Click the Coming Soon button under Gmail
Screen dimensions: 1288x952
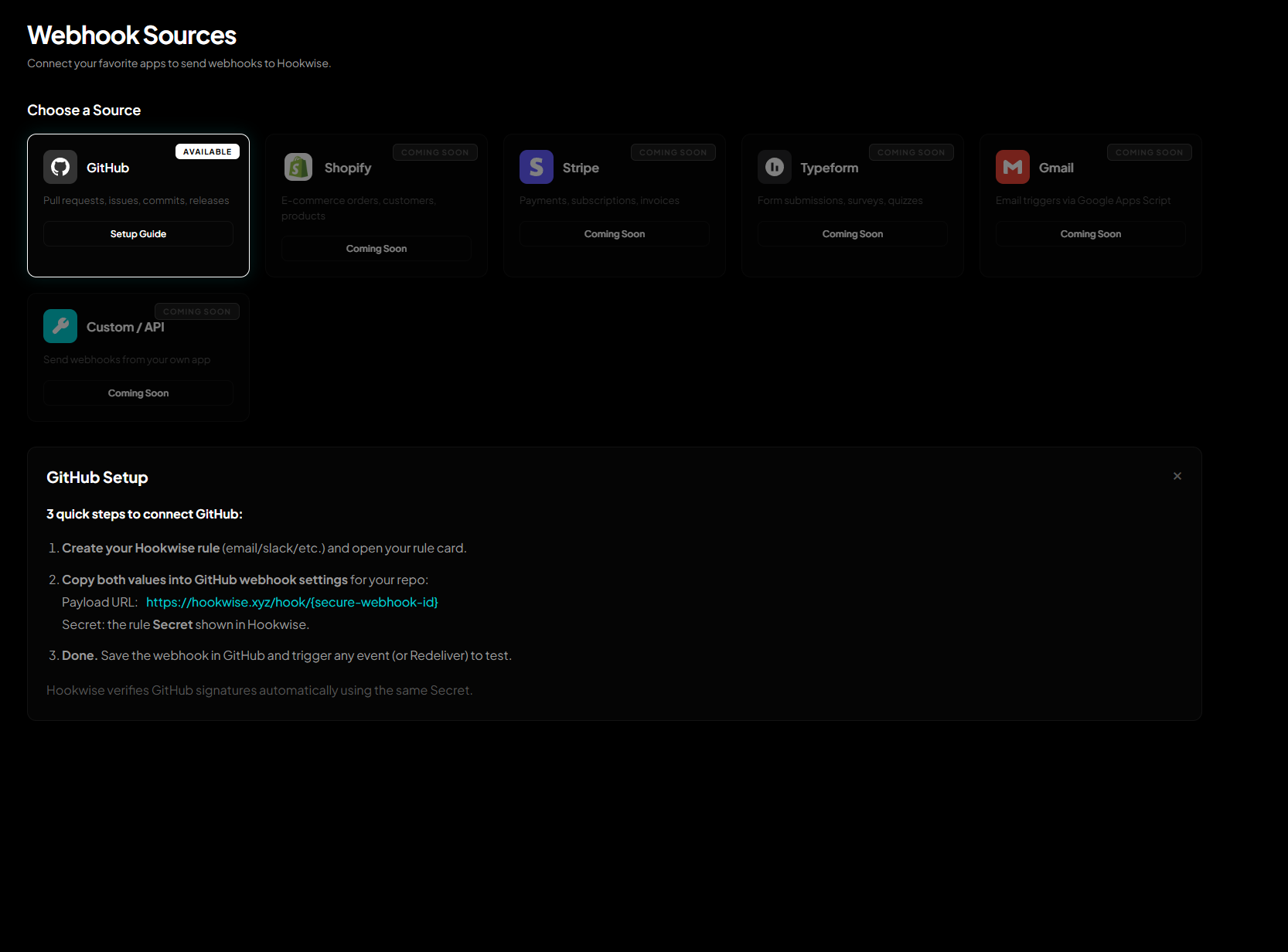[x=1090, y=233]
